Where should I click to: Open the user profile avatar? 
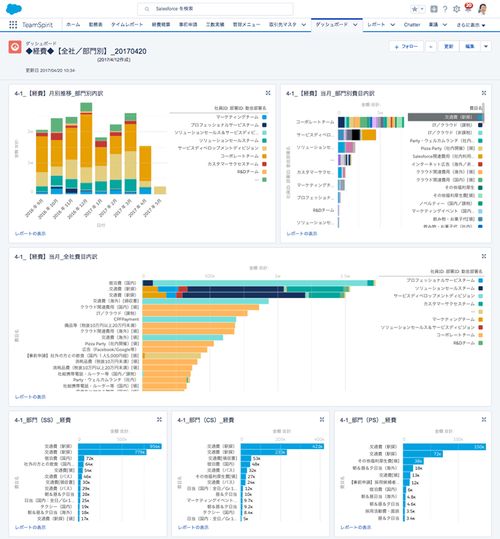coord(483,9)
